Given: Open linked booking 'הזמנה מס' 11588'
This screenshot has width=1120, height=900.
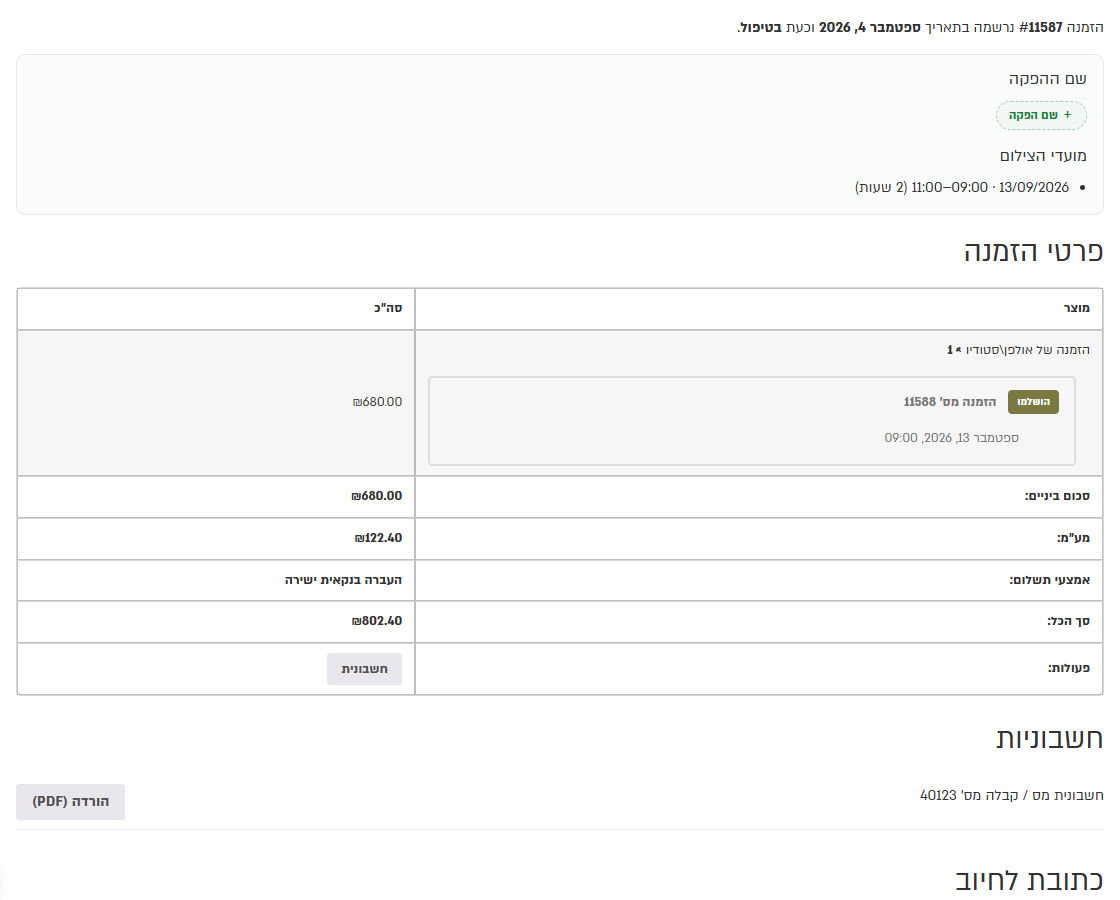Looking at the screenshot, I should (x=949, y=401).
